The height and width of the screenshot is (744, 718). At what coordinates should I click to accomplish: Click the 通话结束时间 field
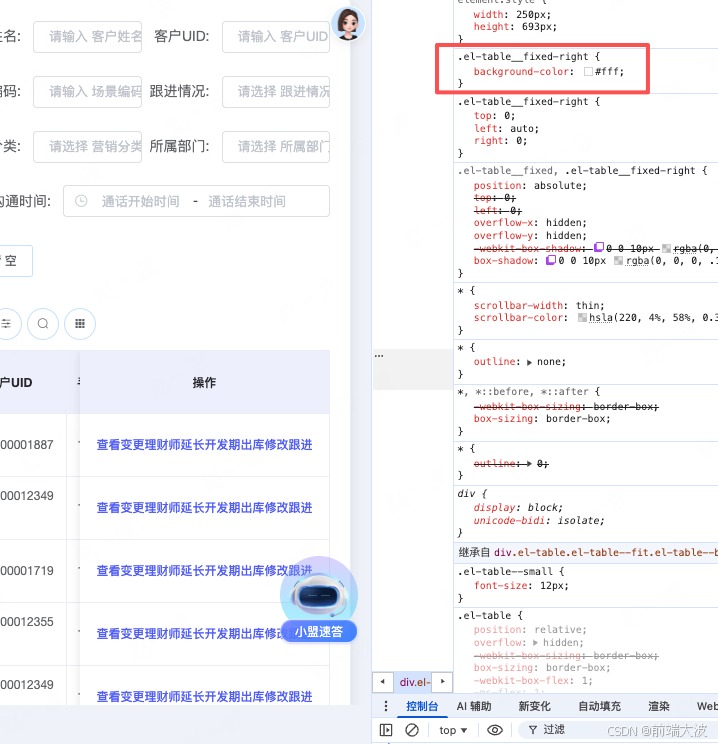247,201
